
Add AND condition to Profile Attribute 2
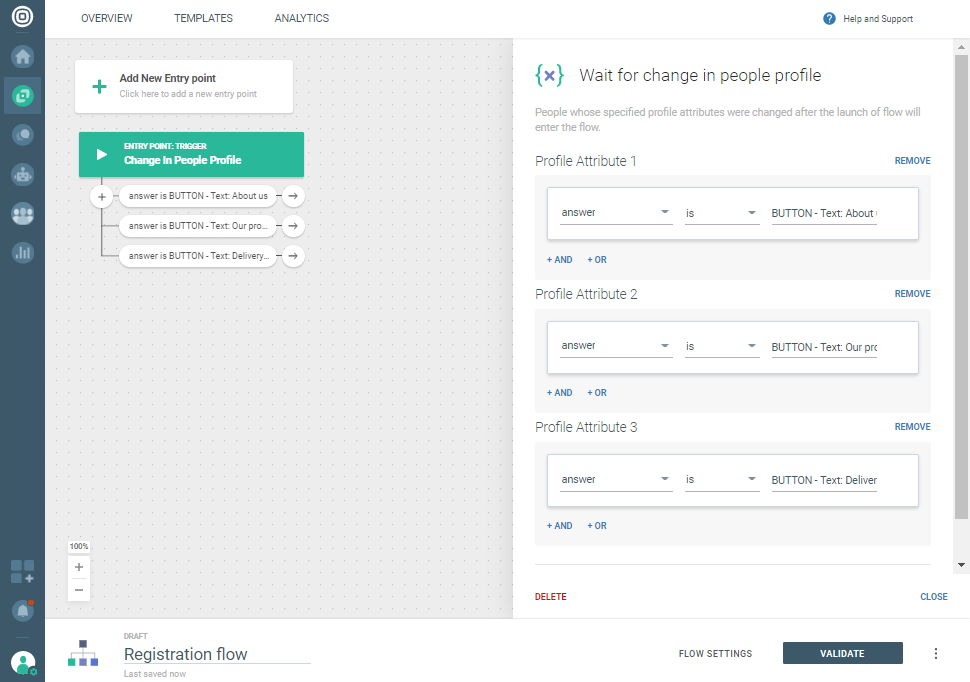tap(559, 393)
